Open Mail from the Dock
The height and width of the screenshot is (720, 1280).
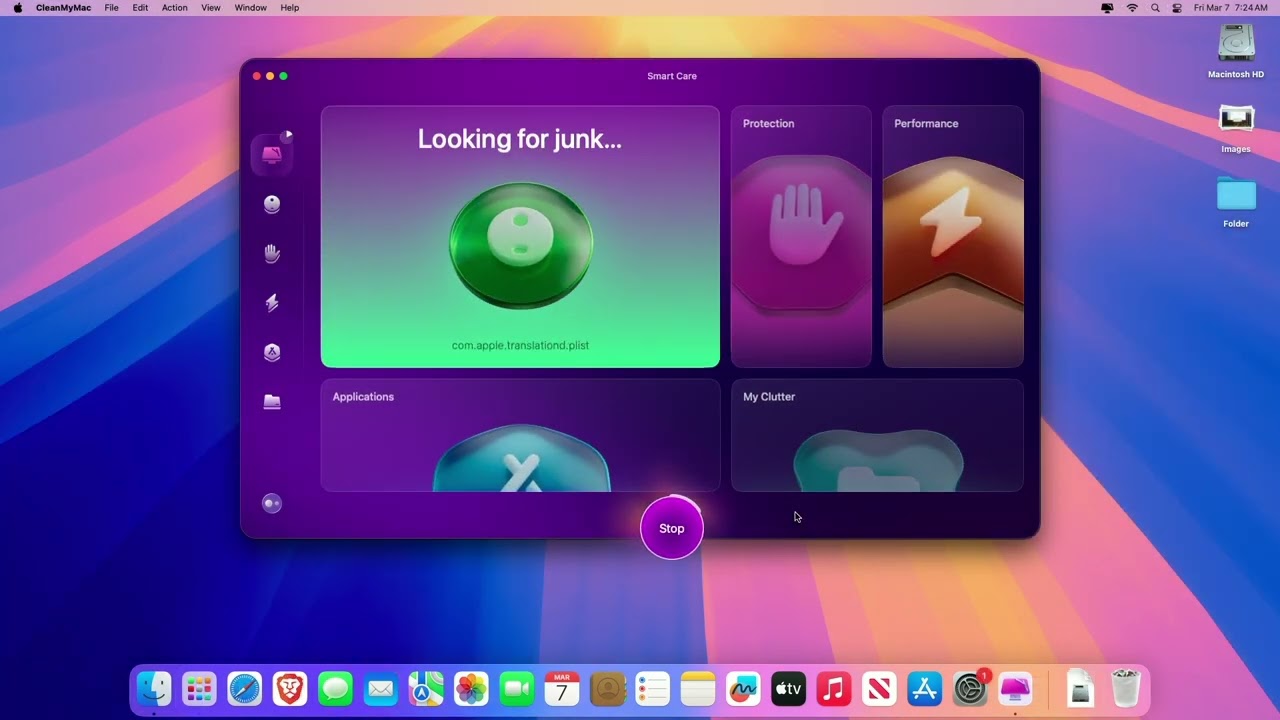[380, 689]
